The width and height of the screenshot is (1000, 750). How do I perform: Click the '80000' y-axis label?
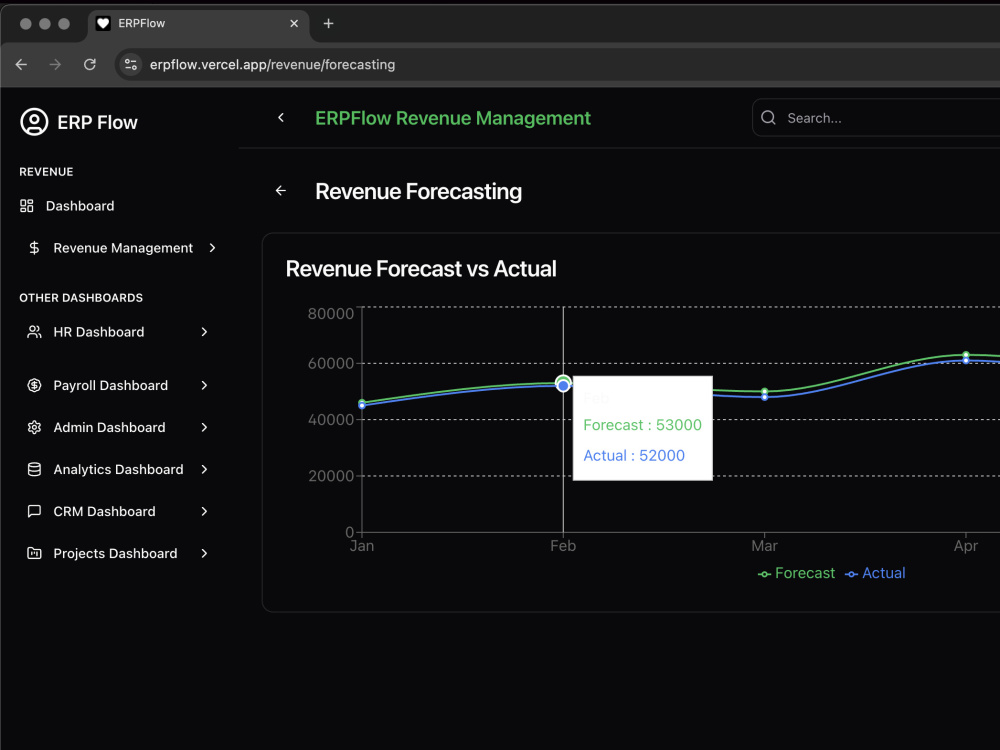point(330,314)
